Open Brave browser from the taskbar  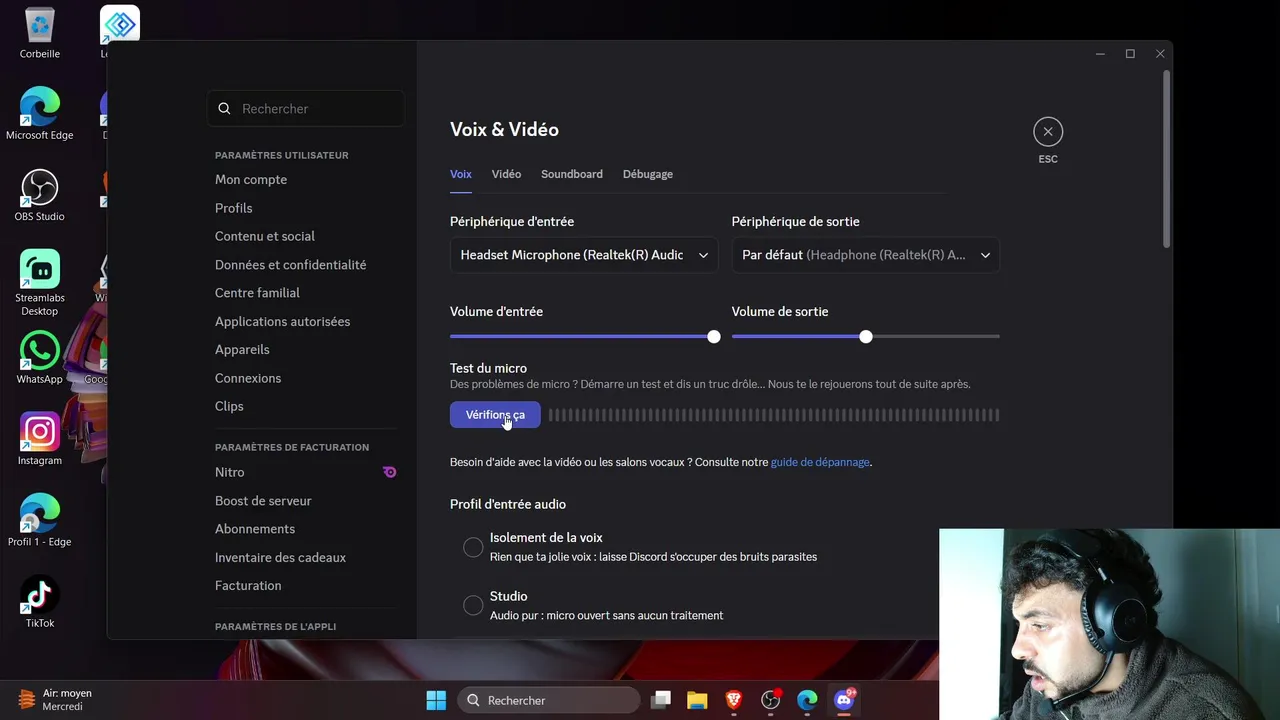[734, 700]
